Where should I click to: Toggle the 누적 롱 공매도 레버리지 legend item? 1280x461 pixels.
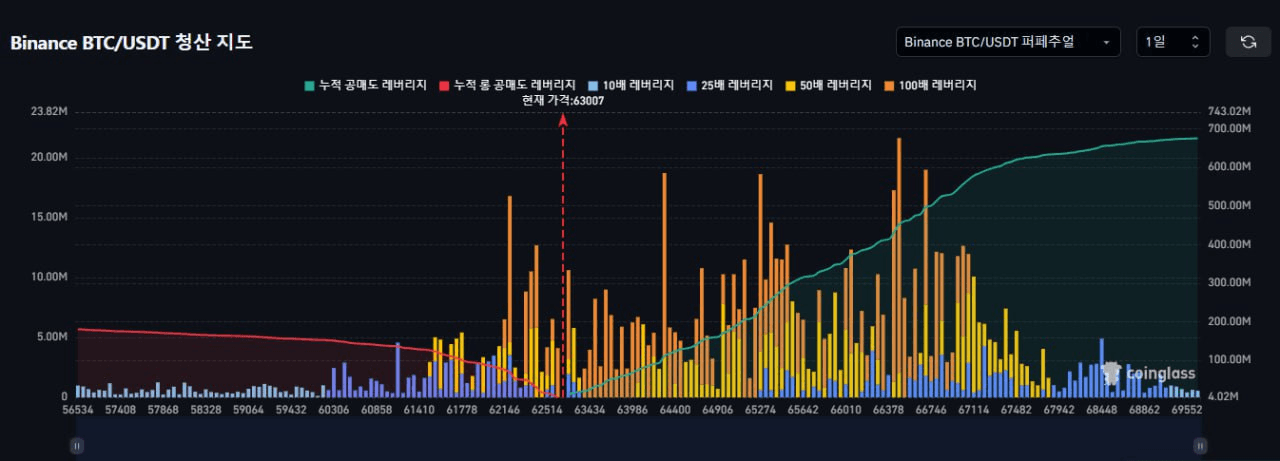pyautogui.click(x=507, y=85)
